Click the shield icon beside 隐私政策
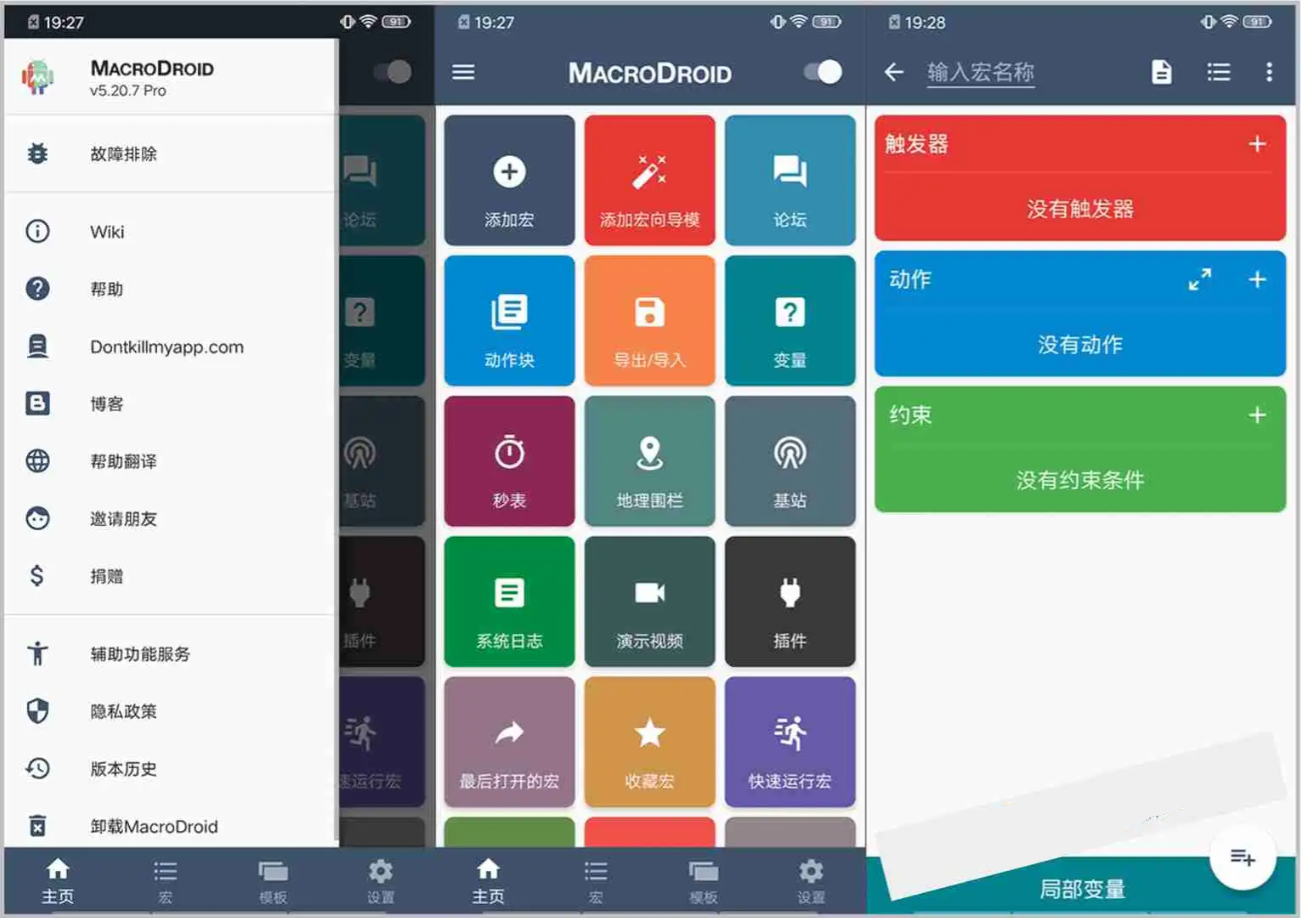Screen dimensions: 1301x918 tap(37, 711)
